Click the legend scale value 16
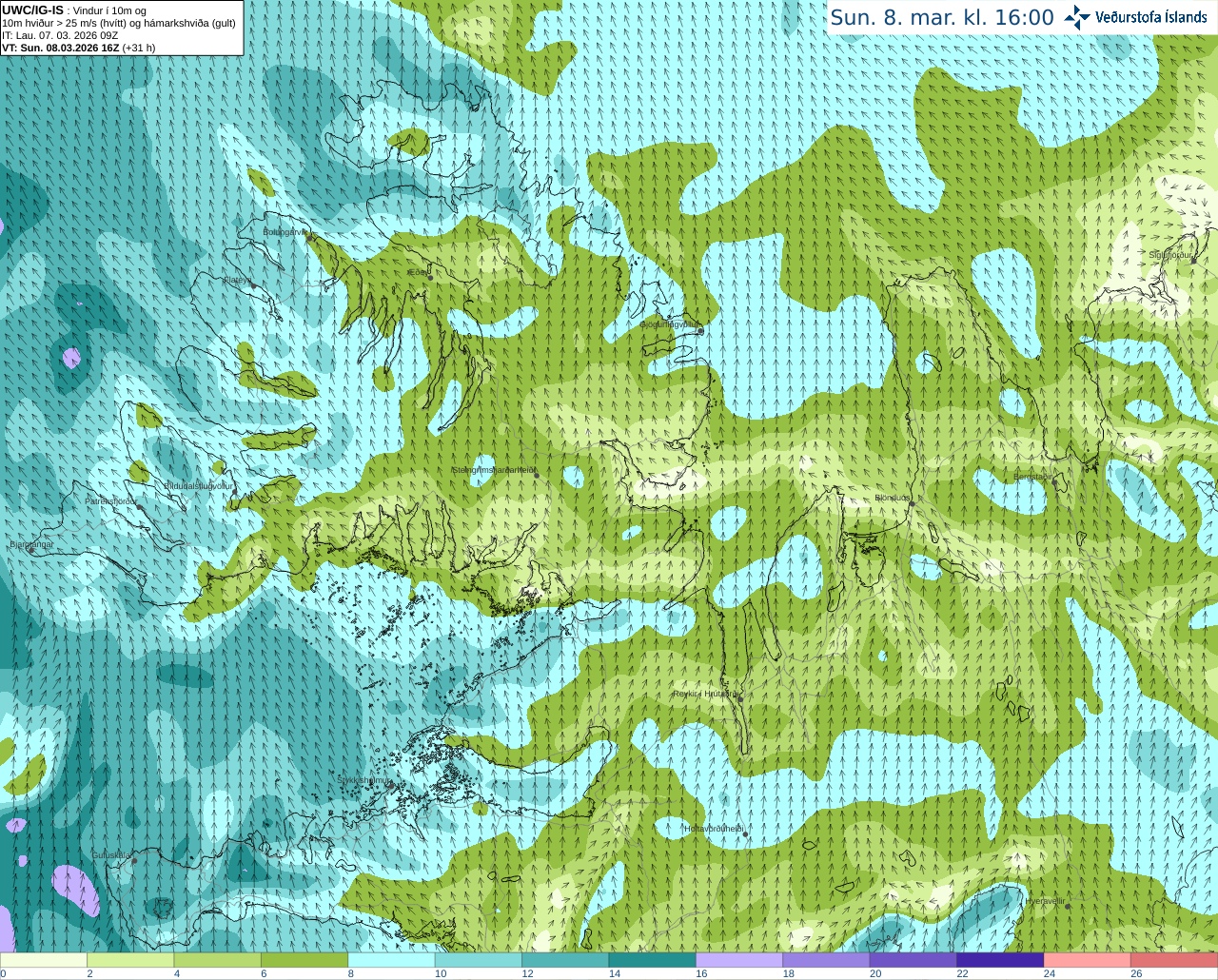 click(x=701, y=973)
